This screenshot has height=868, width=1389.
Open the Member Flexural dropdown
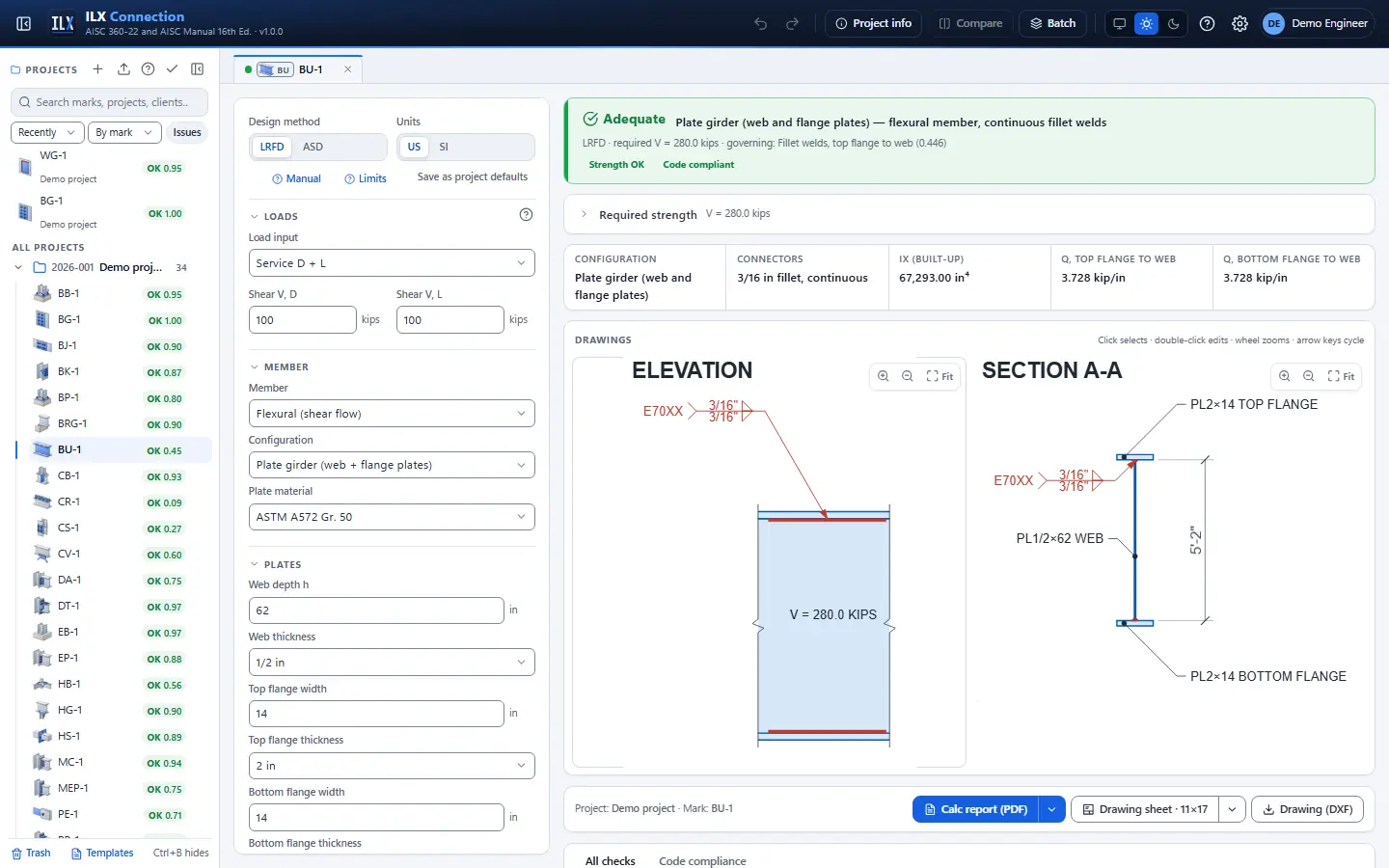[x=392, y=414]
